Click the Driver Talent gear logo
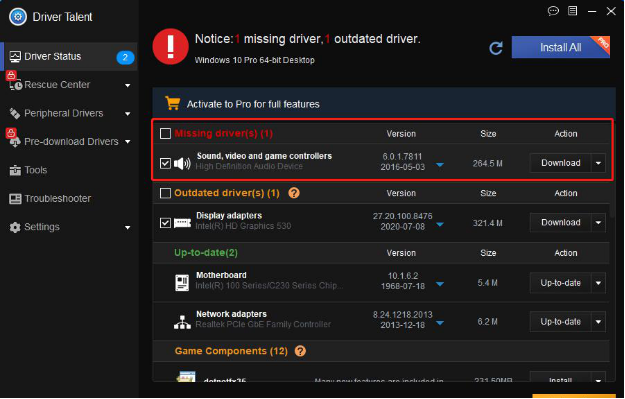 (18, 17)
